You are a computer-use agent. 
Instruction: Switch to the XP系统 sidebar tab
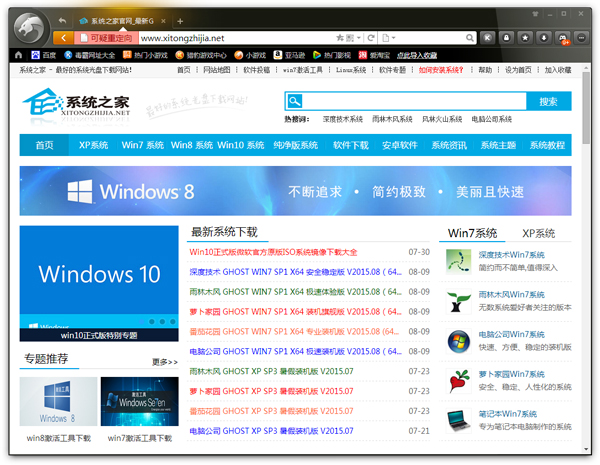[x=538, y=233]
